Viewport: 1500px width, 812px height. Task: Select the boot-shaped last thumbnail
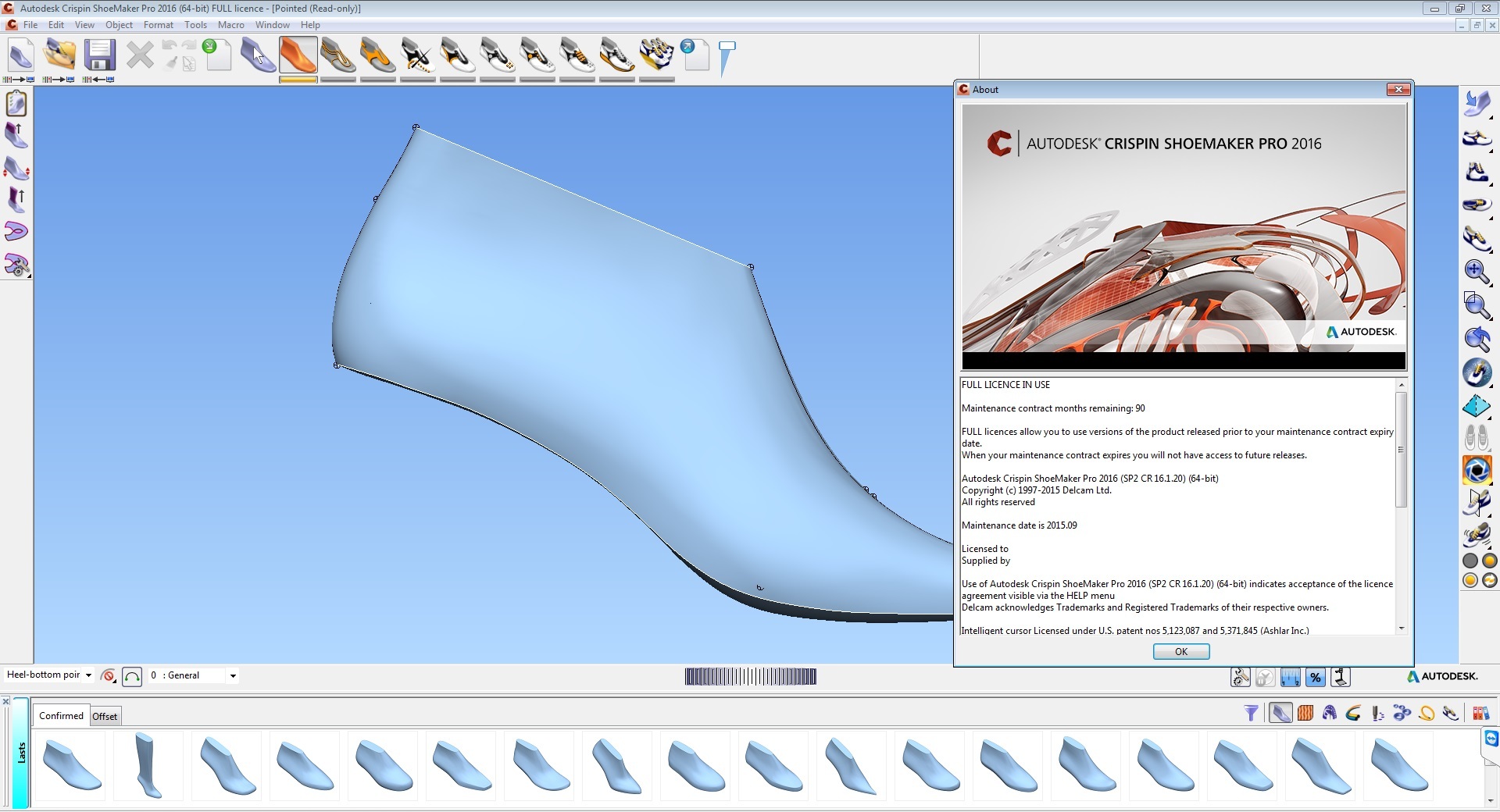click(148, 765)
